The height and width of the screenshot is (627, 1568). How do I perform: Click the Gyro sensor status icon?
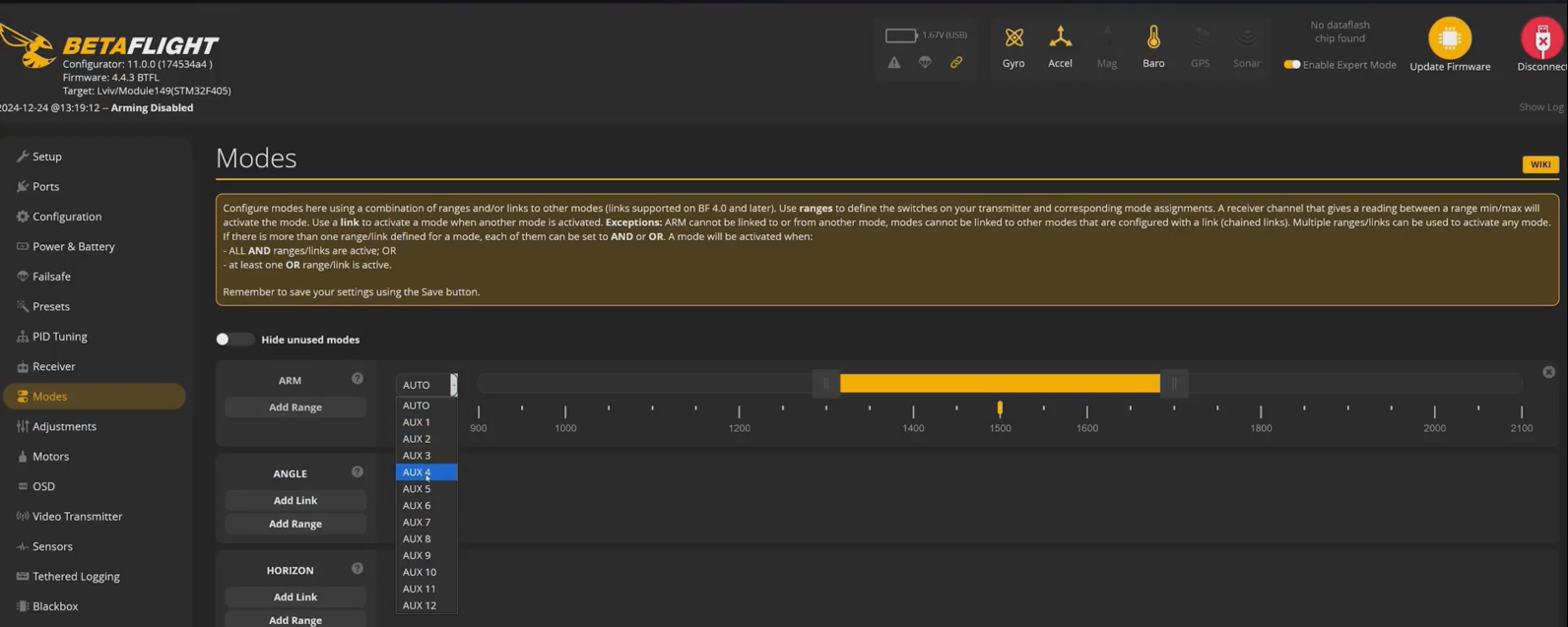[x=1013, y=38]
